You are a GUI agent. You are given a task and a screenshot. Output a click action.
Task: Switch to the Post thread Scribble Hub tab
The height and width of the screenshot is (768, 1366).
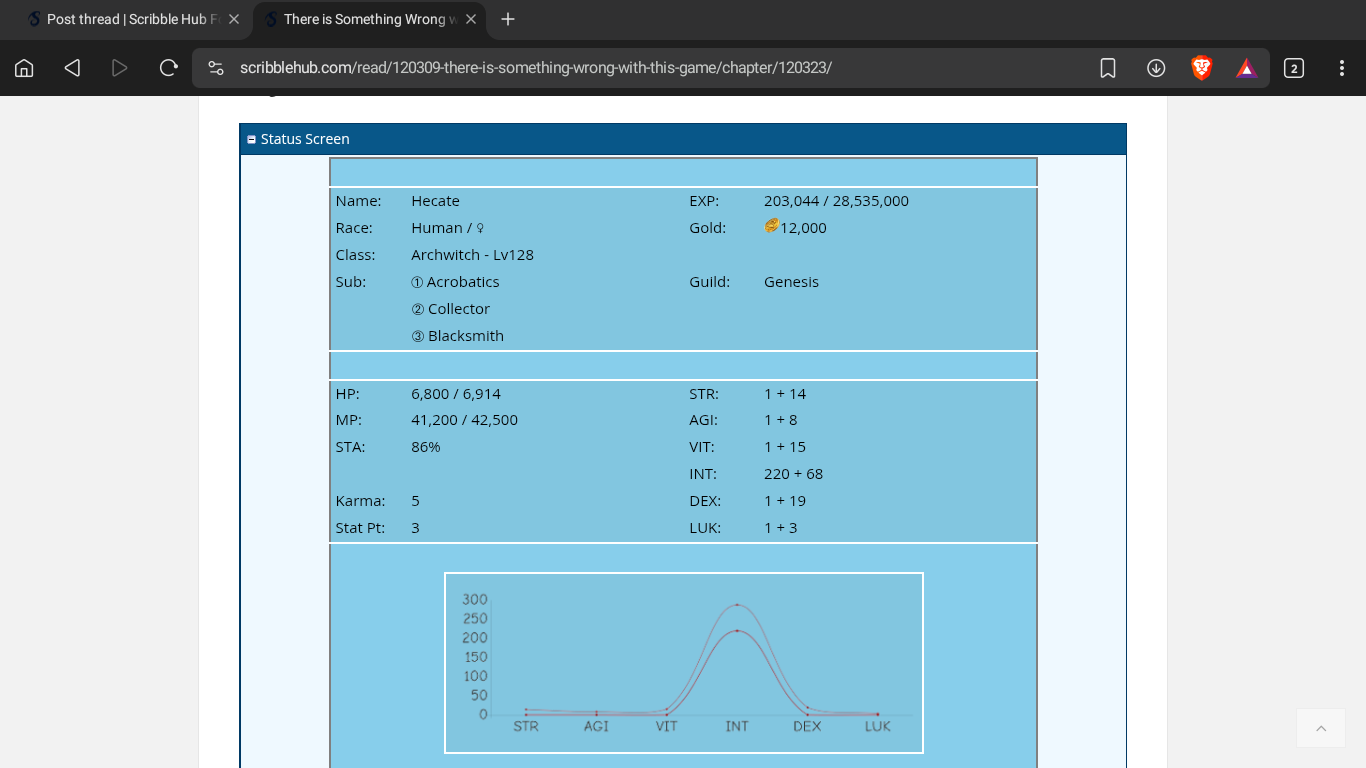[x=125, y=19]
